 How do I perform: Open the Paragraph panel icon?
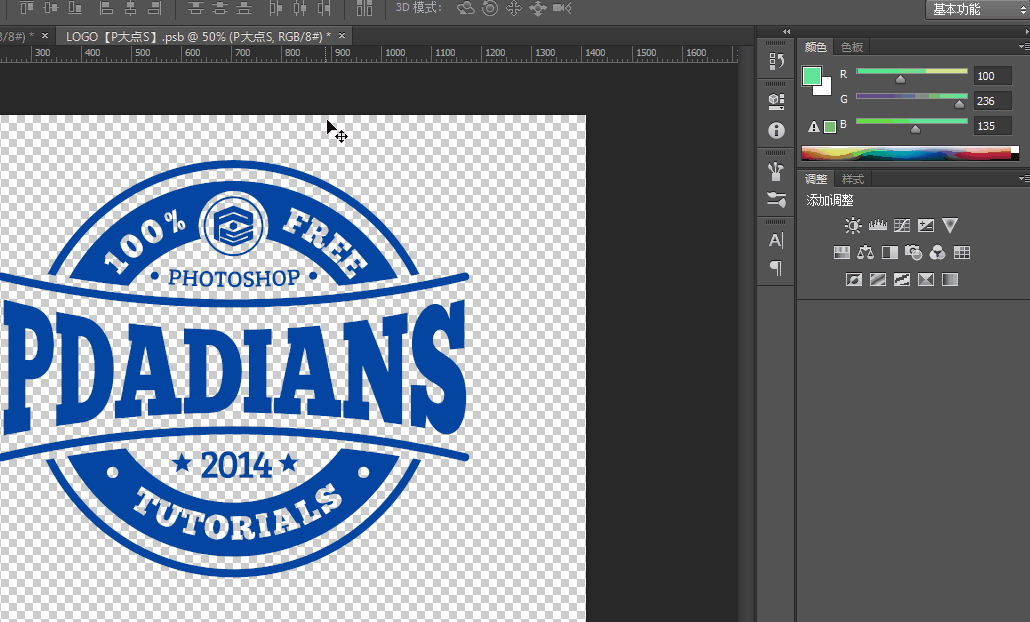pyautogui.click(x=776, y=268)
